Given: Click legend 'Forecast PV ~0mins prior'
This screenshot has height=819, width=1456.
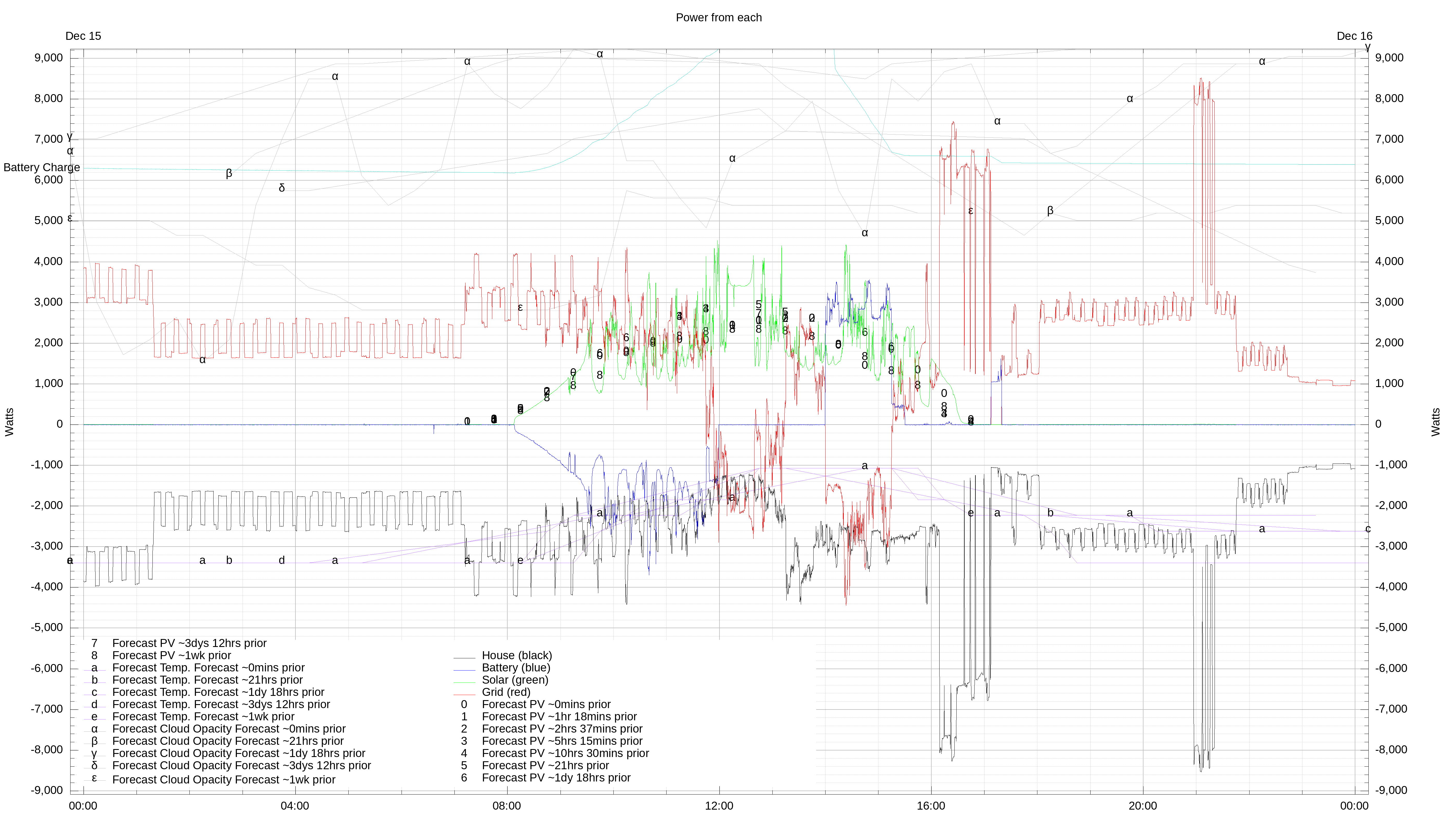Looking at the screenshot, I should [x=546, y=704].
